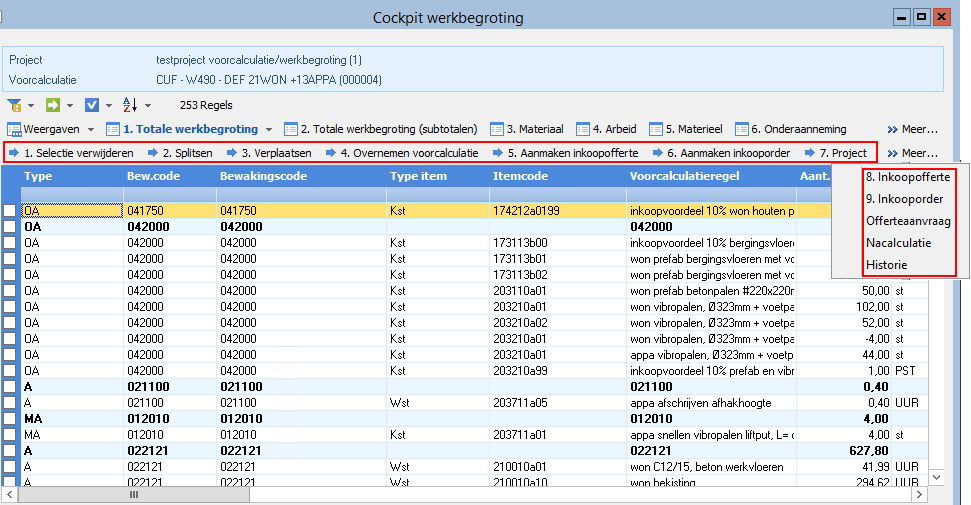Click list icon of 6. Onderaanneming view
The width and height of the screenshot is (971, 505).
[742, 130]
